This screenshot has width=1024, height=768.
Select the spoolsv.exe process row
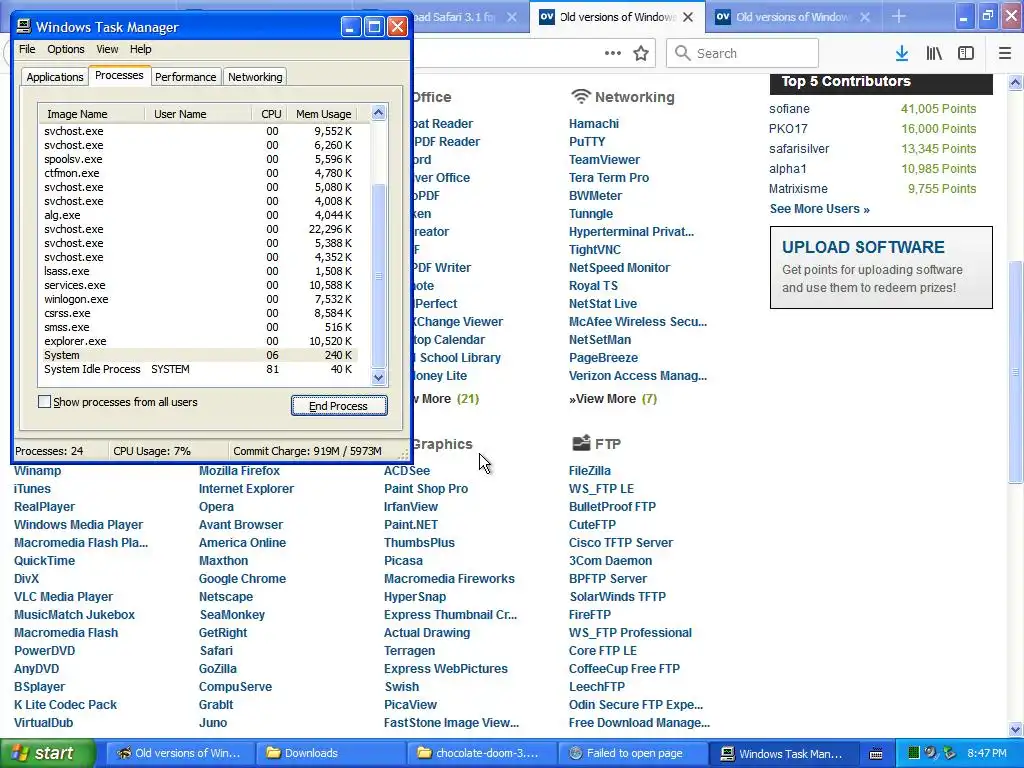(198, 159)
